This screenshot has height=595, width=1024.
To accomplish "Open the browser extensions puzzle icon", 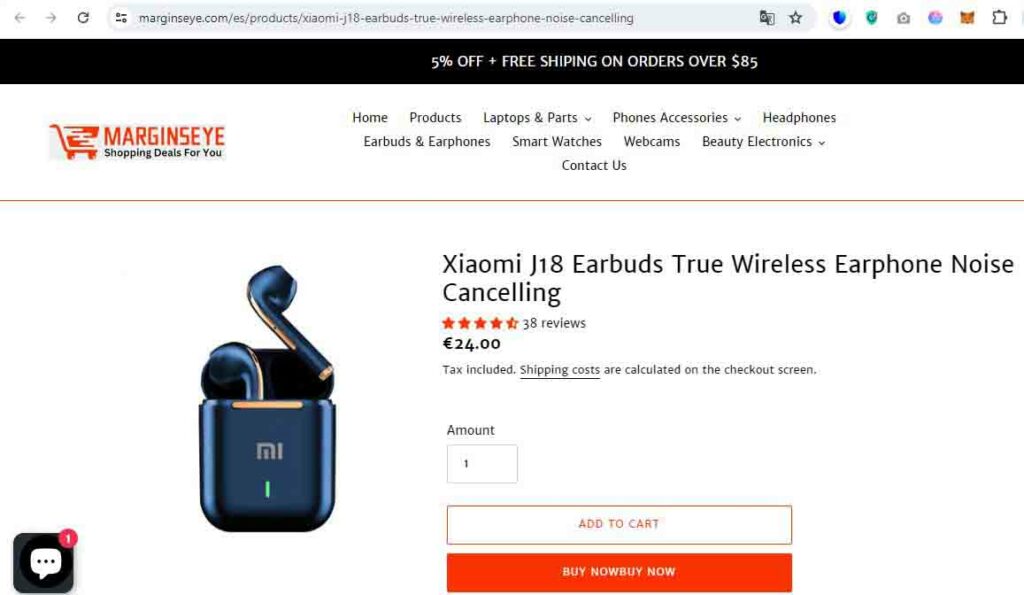I will 999,18.
